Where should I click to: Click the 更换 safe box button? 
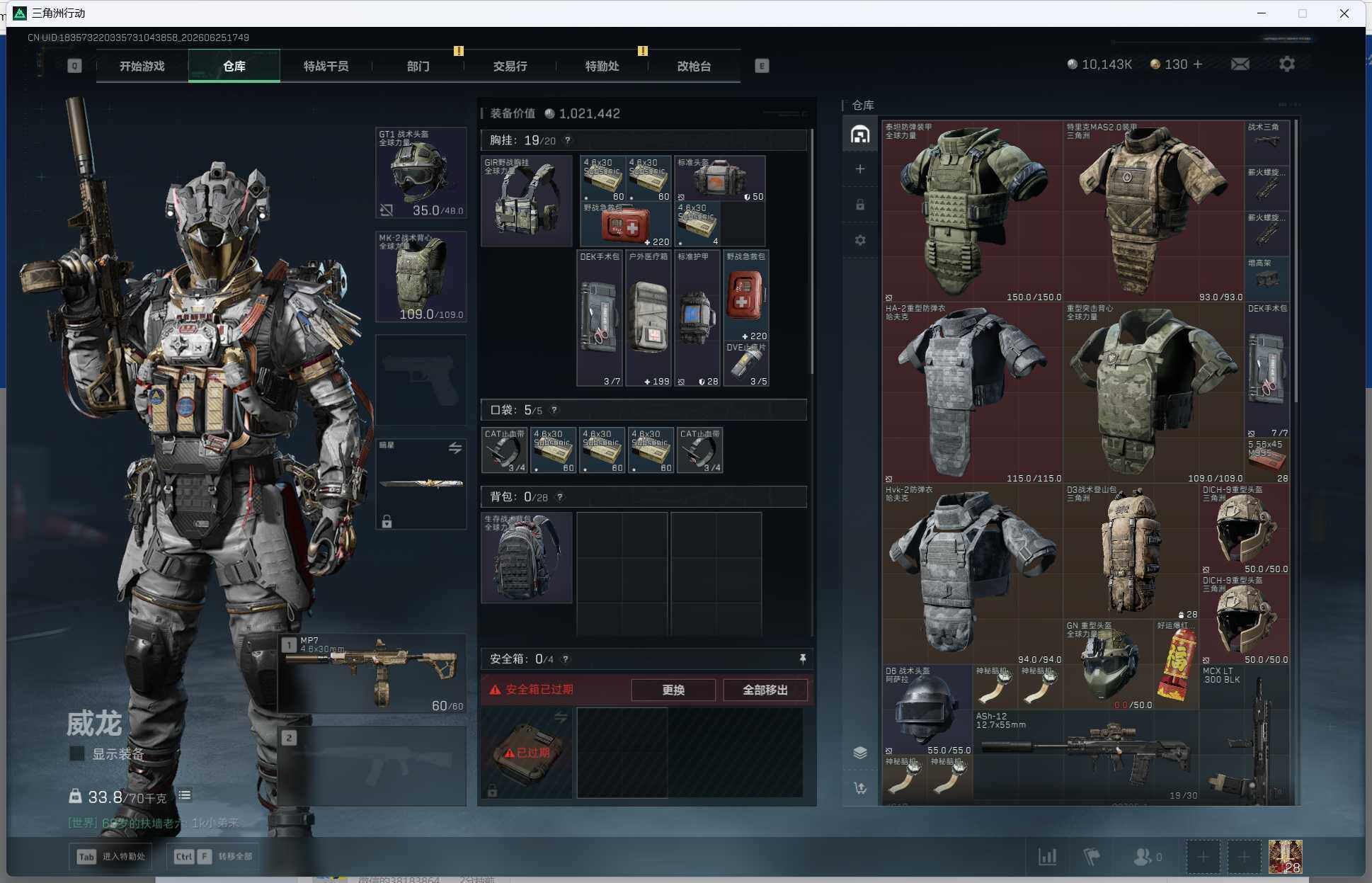click(673, 690)
